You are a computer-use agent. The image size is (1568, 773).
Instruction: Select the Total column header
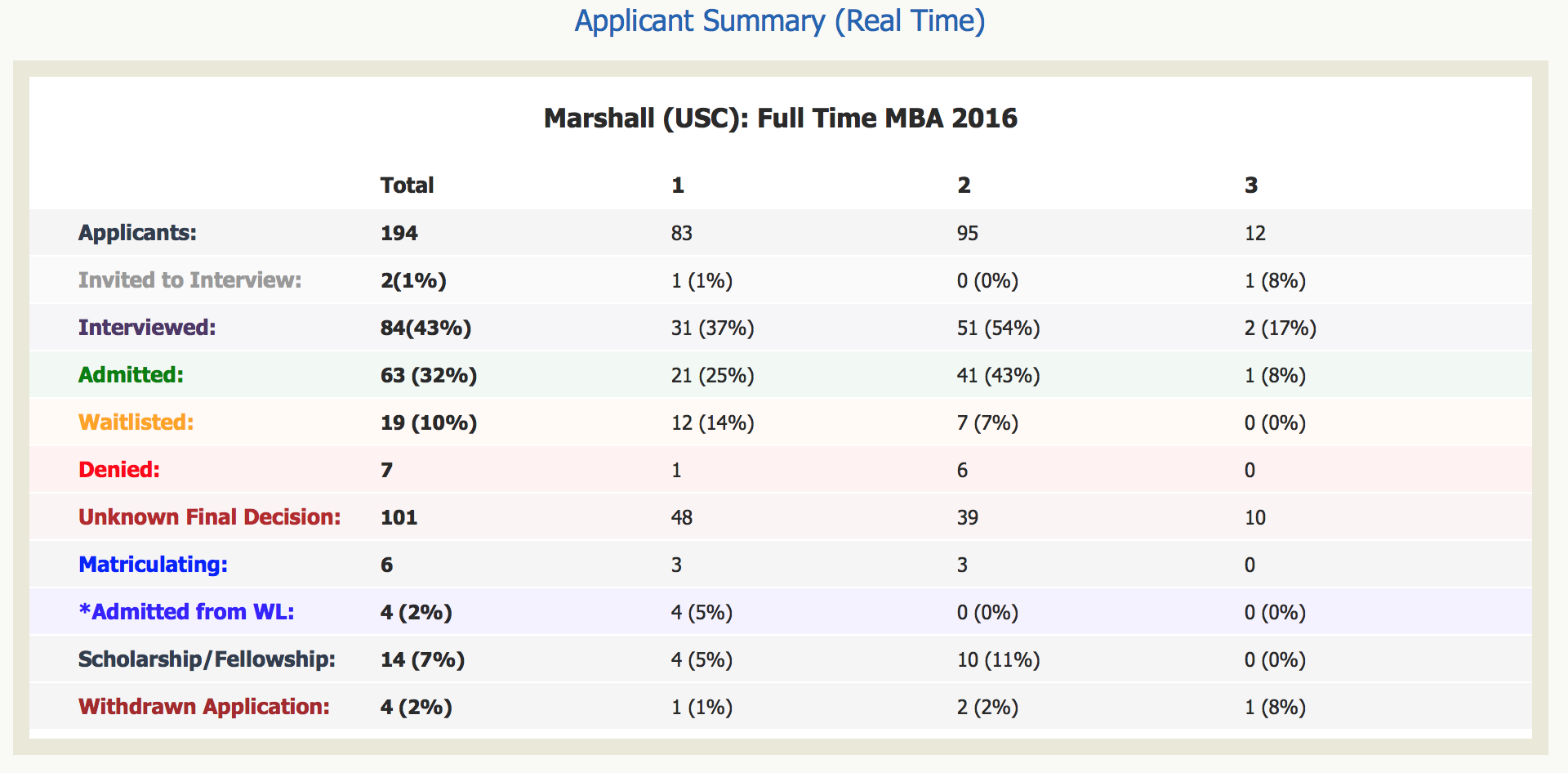point(406,185)
